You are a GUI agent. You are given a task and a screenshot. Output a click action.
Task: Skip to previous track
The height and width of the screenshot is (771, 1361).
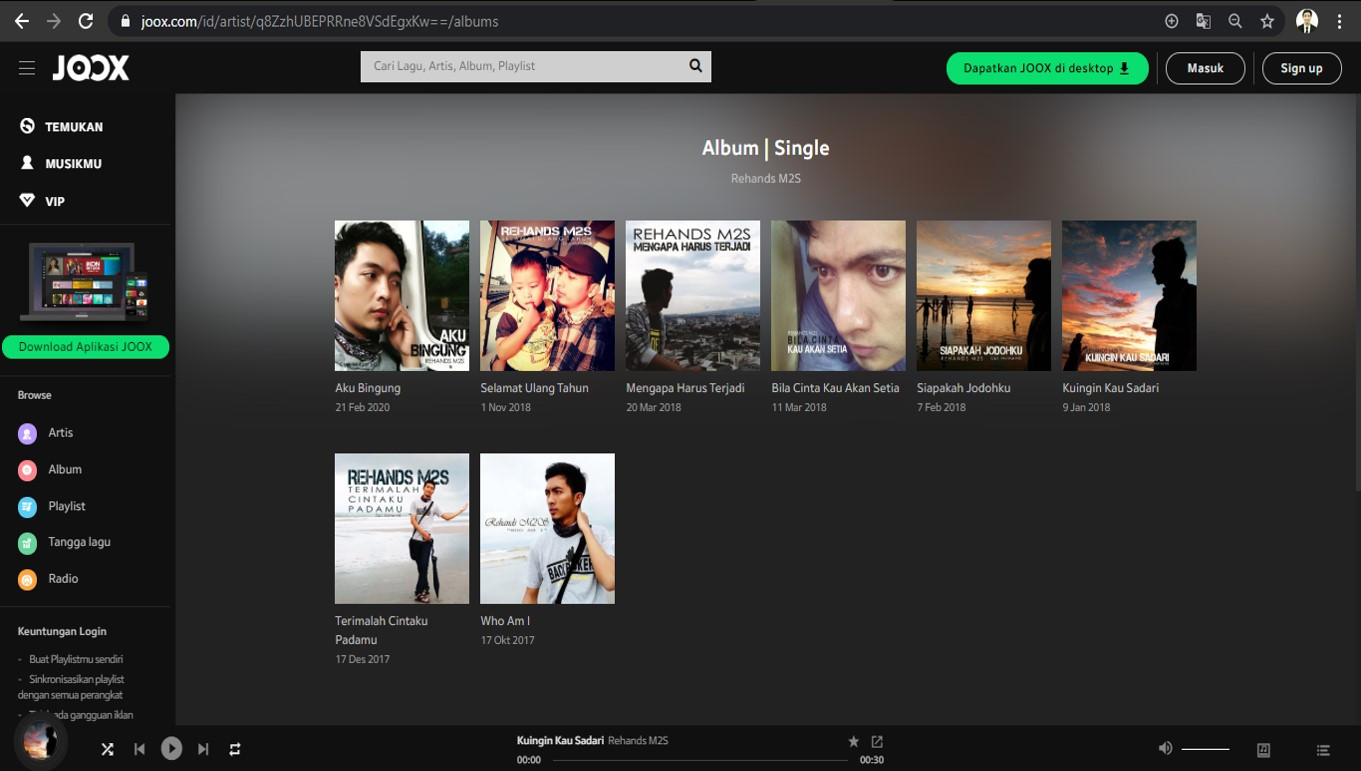pos(139,749)
